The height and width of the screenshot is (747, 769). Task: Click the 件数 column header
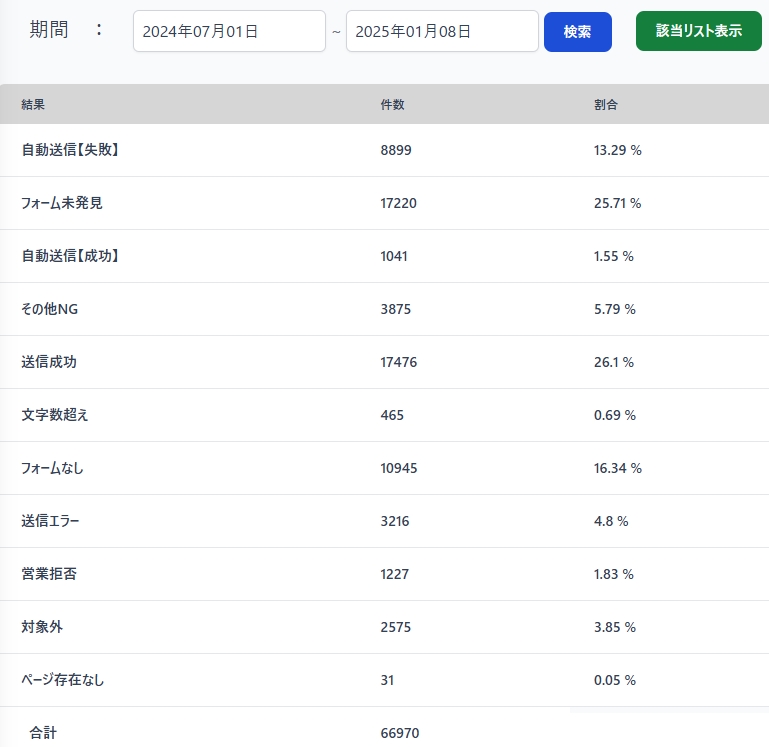click(392, 105)
